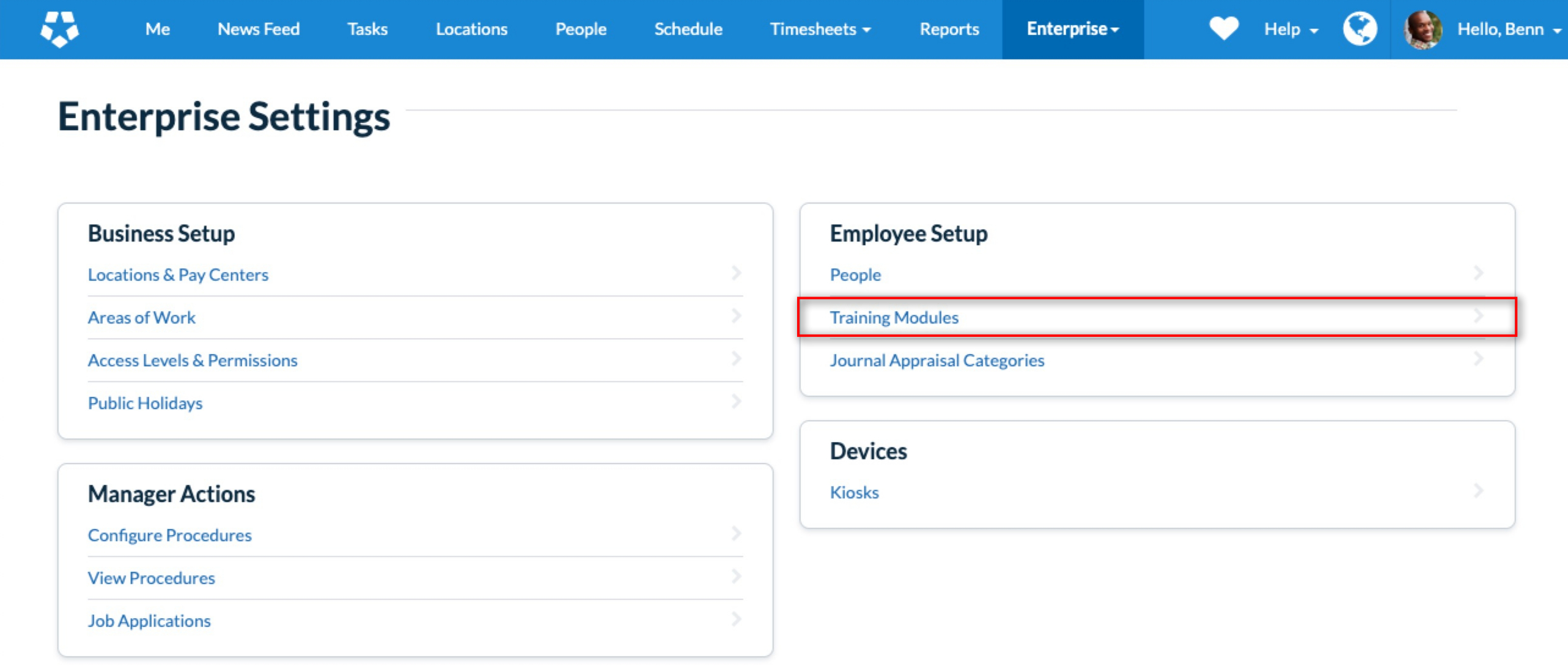Switch to News Feed
Image resolution: width=1568 pixels, height=669 pixels.
click(258, 29)
